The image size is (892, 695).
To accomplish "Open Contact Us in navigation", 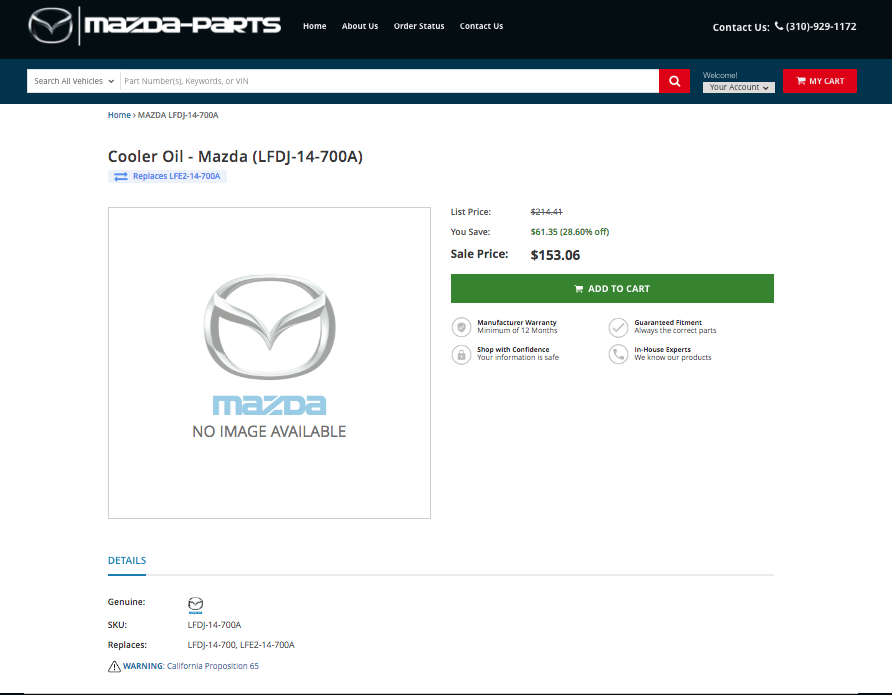I will pyautogui.click(x=481, y=26).
